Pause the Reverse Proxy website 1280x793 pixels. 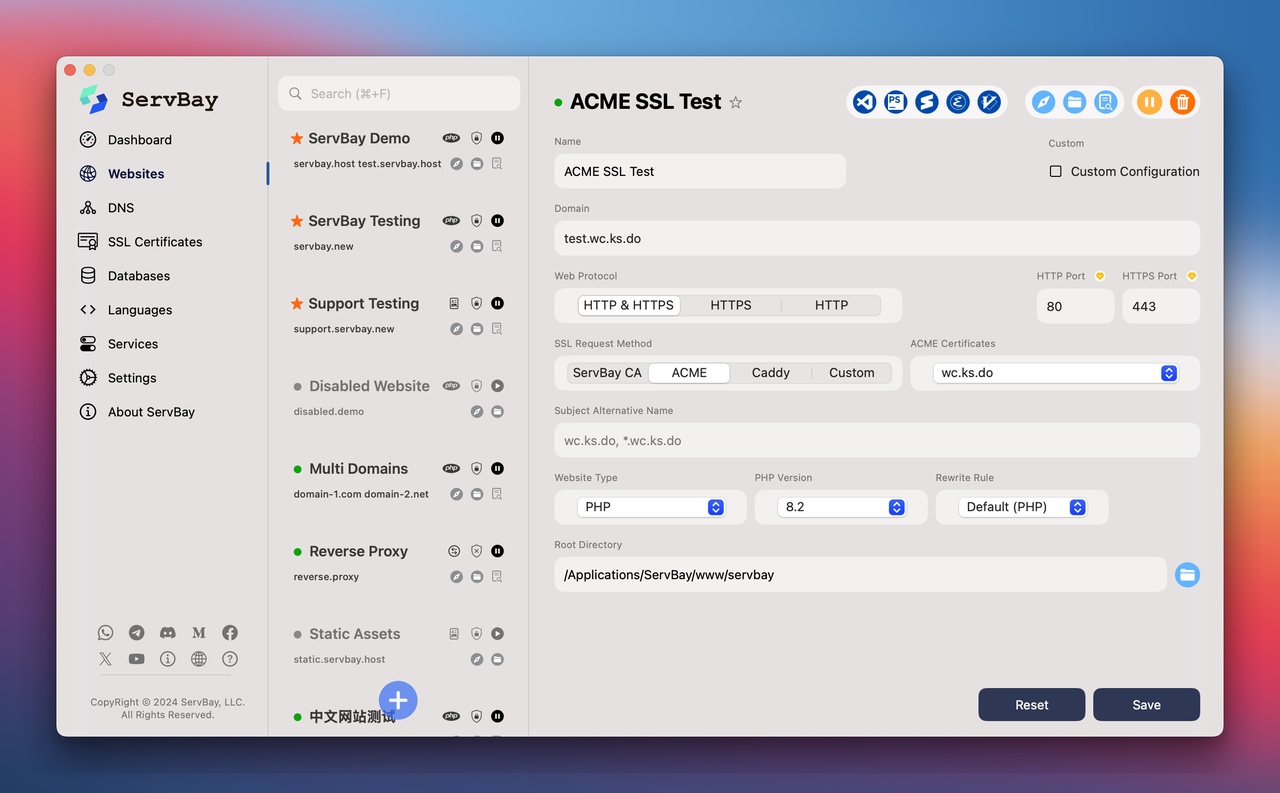click(497, 551)
